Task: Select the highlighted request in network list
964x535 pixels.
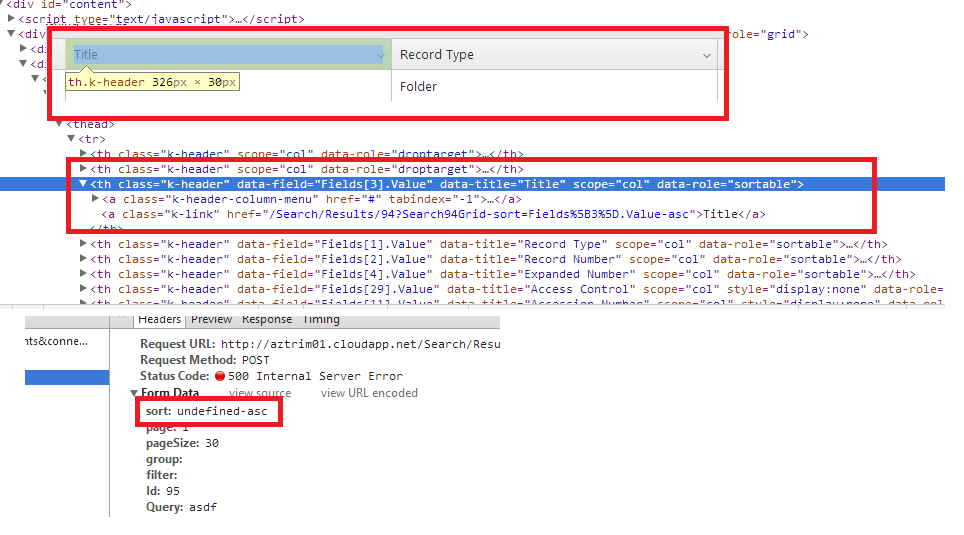Action: click(x=67, y=378)
